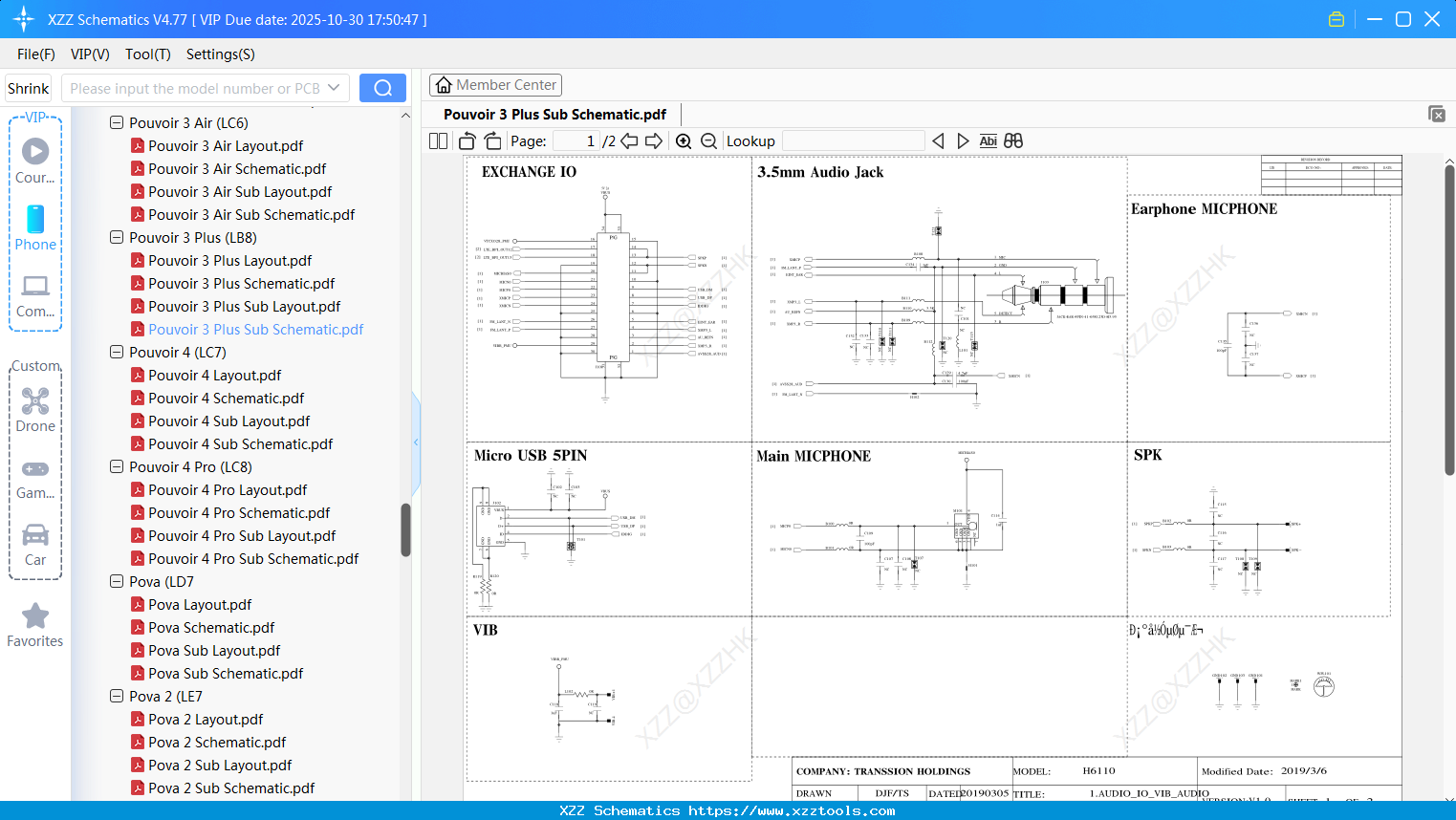Open the Tool(T) menu

[147, 54]
